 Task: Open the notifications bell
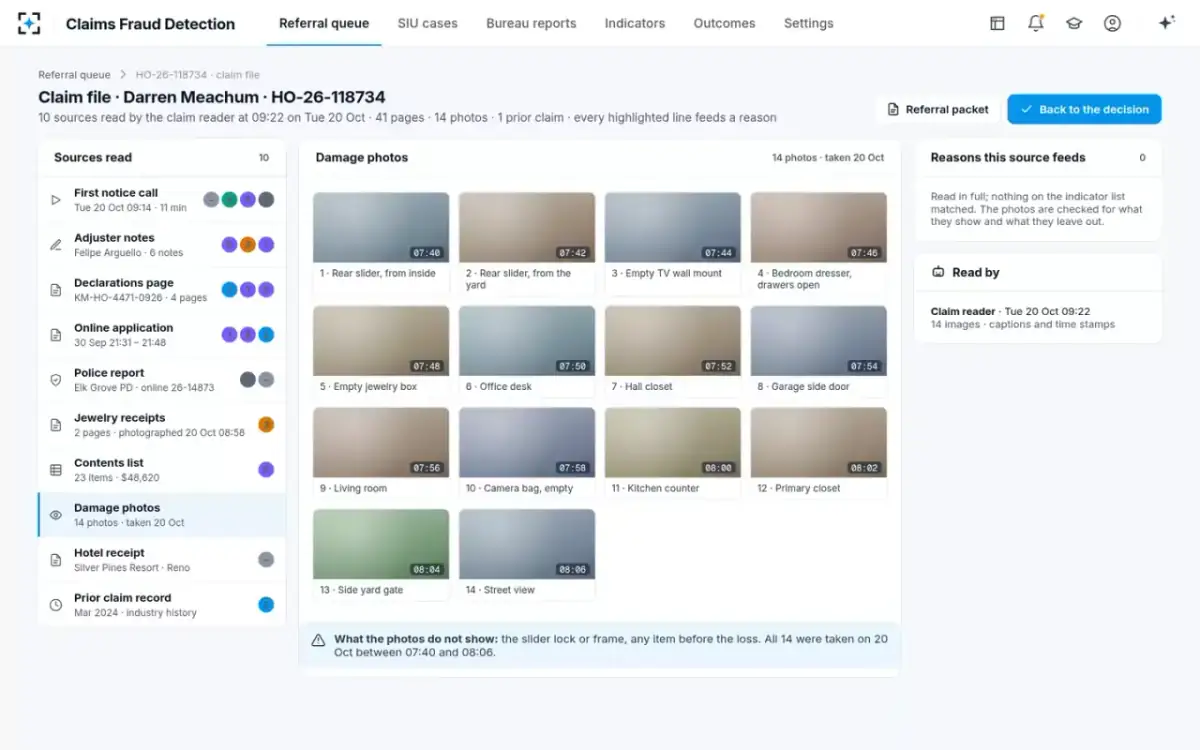(x=1036, y=23)
